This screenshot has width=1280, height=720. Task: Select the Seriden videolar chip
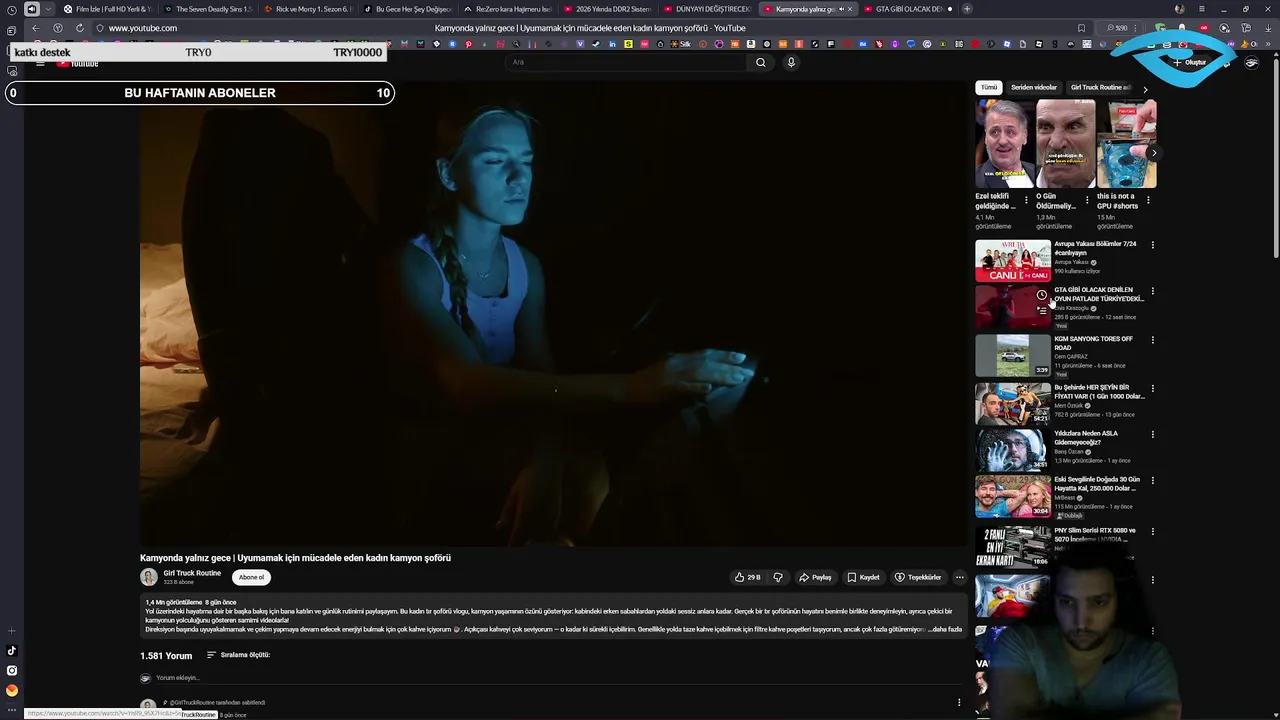(x=1033, y=88)
